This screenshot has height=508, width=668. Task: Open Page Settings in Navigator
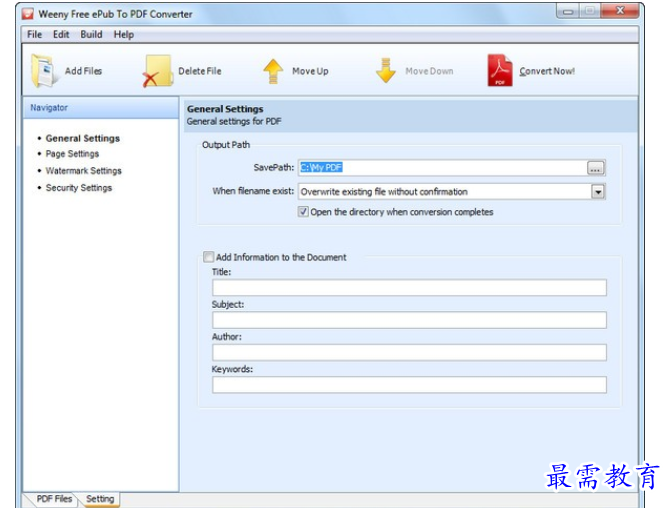(72, 154)
